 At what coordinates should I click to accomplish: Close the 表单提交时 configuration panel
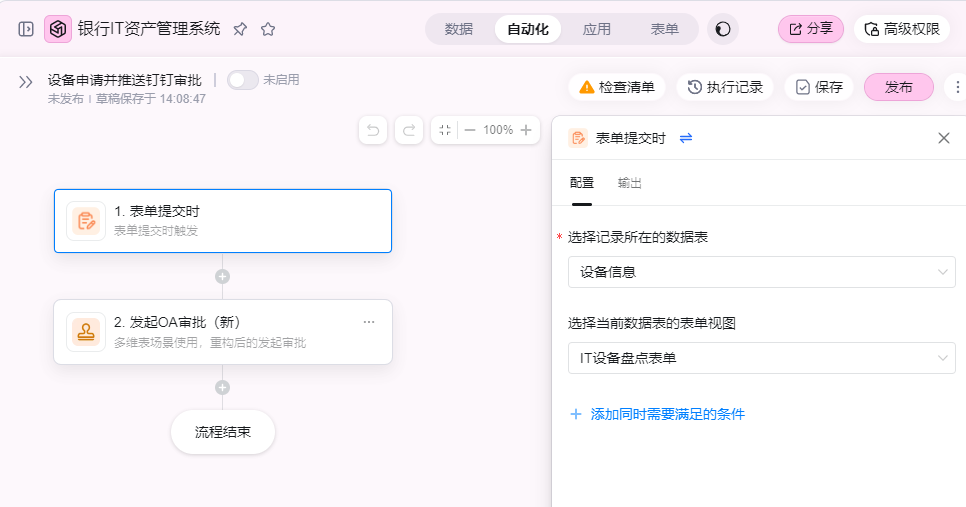(x=944, y=138)
